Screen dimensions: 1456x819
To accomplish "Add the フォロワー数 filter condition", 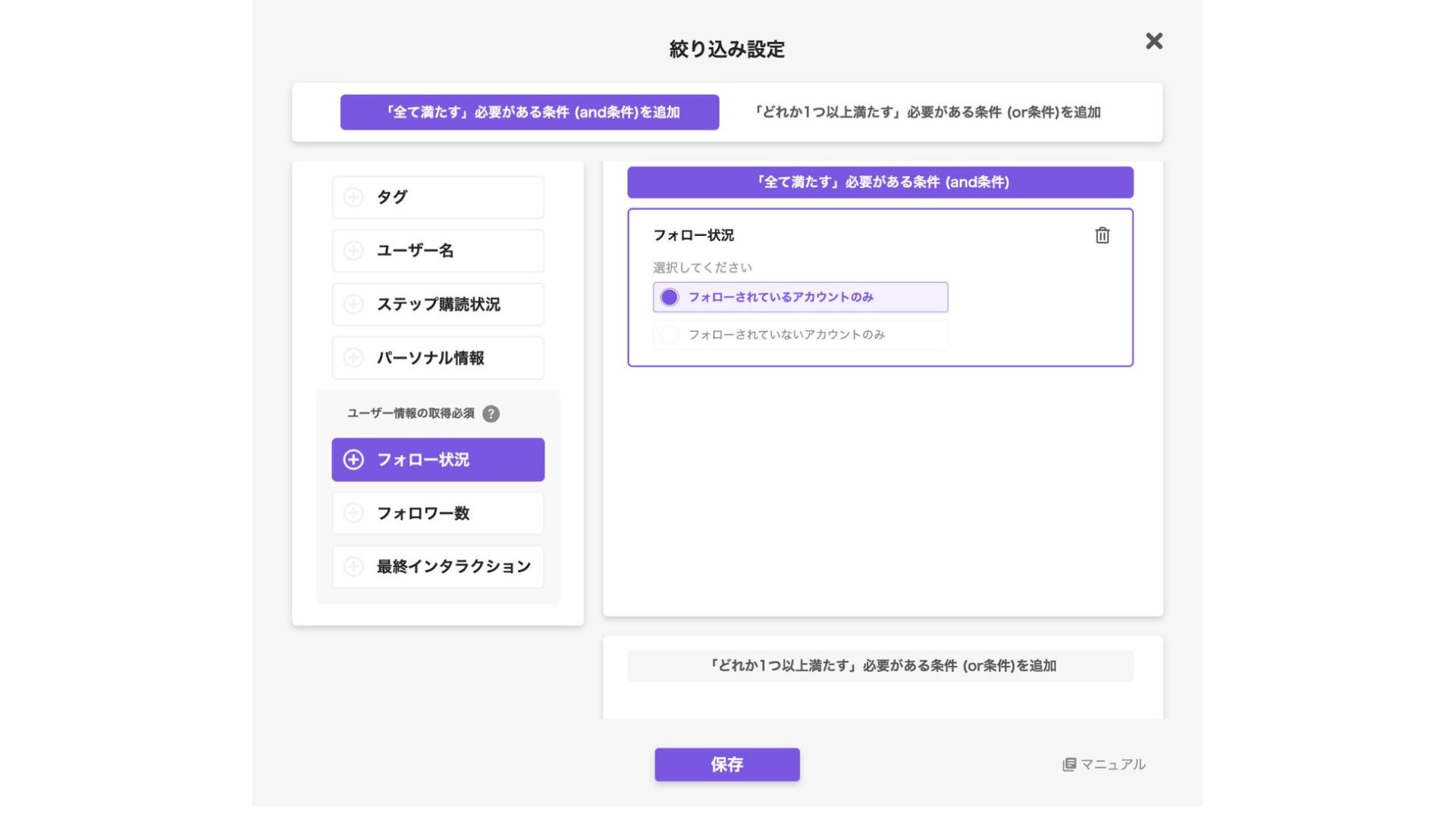I will [x=438, y=513].
